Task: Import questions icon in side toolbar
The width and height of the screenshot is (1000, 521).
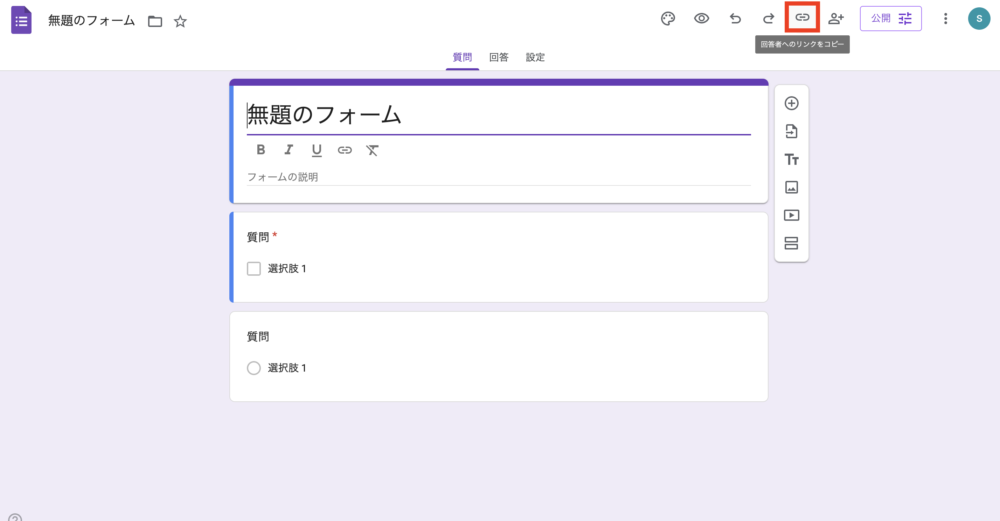Action: pos(791,131)
